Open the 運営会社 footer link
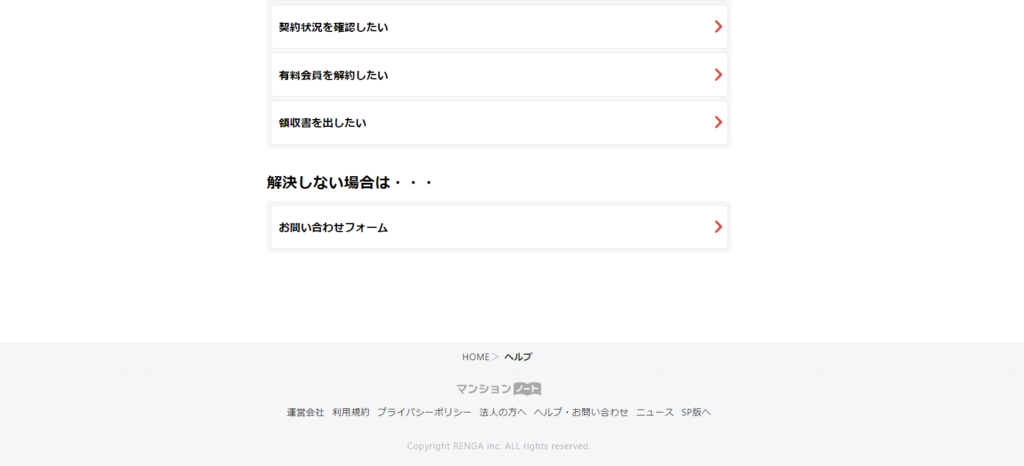1024x466 pixels. [306, 412]
